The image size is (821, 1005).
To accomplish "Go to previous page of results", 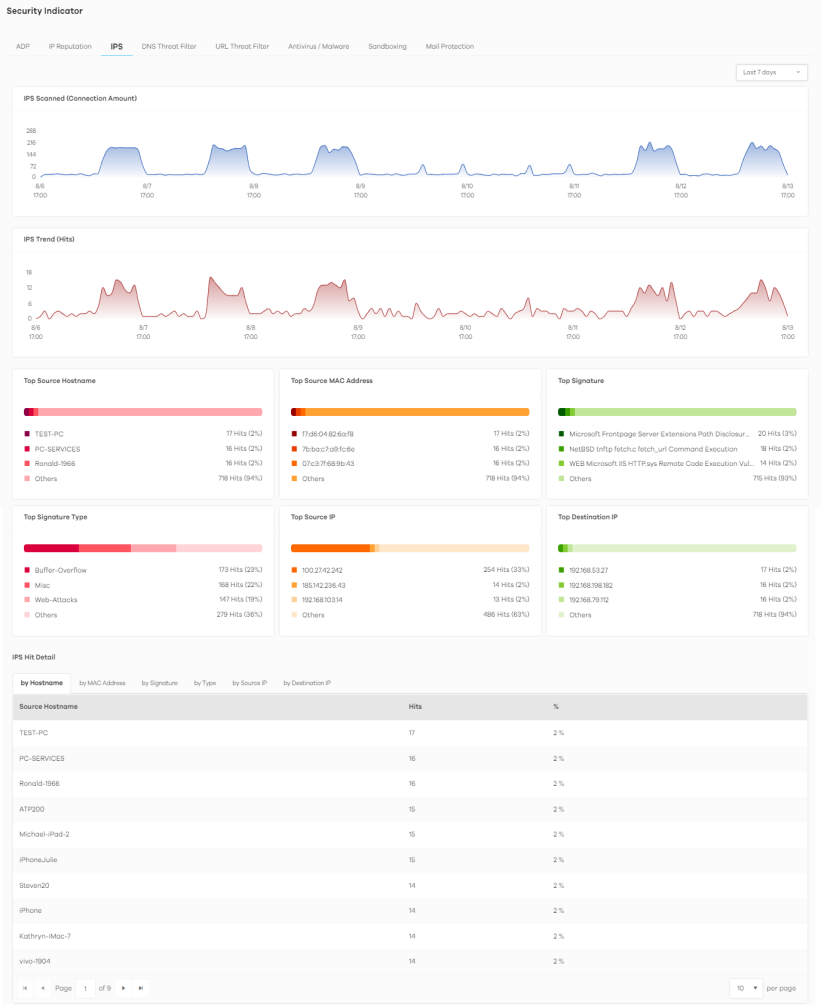I will pyautogui.click(x=42, y=988).
